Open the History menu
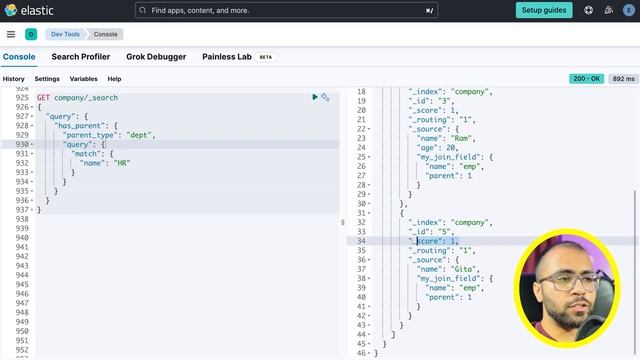Viewport: 640px width, 360px height. click(13, 79)
